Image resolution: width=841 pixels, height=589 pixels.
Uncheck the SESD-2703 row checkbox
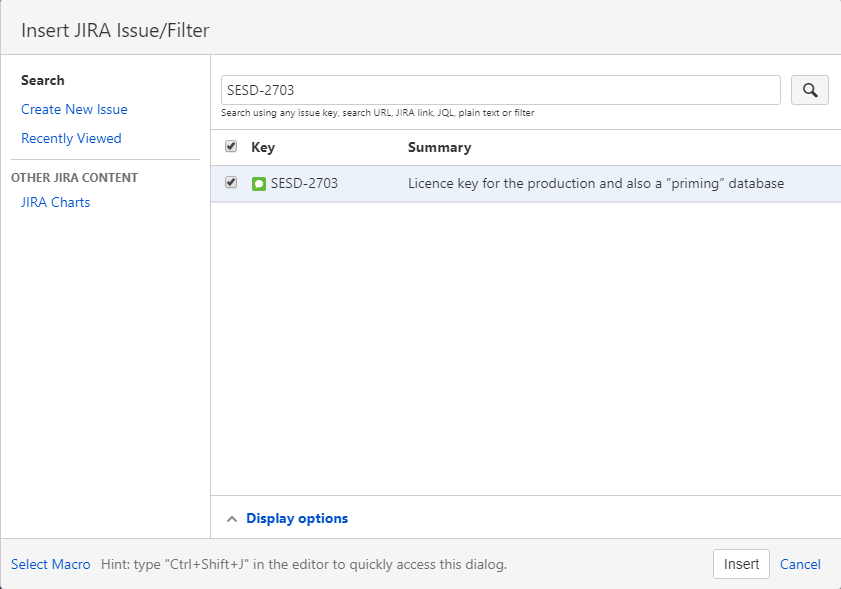(231, 182)
